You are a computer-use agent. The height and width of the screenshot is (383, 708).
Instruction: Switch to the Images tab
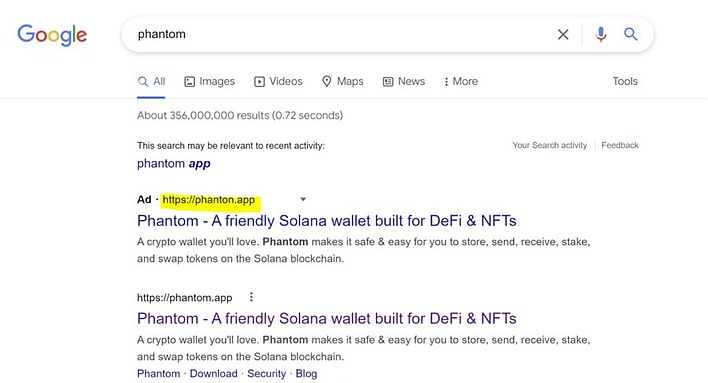(x=210, y=81)
